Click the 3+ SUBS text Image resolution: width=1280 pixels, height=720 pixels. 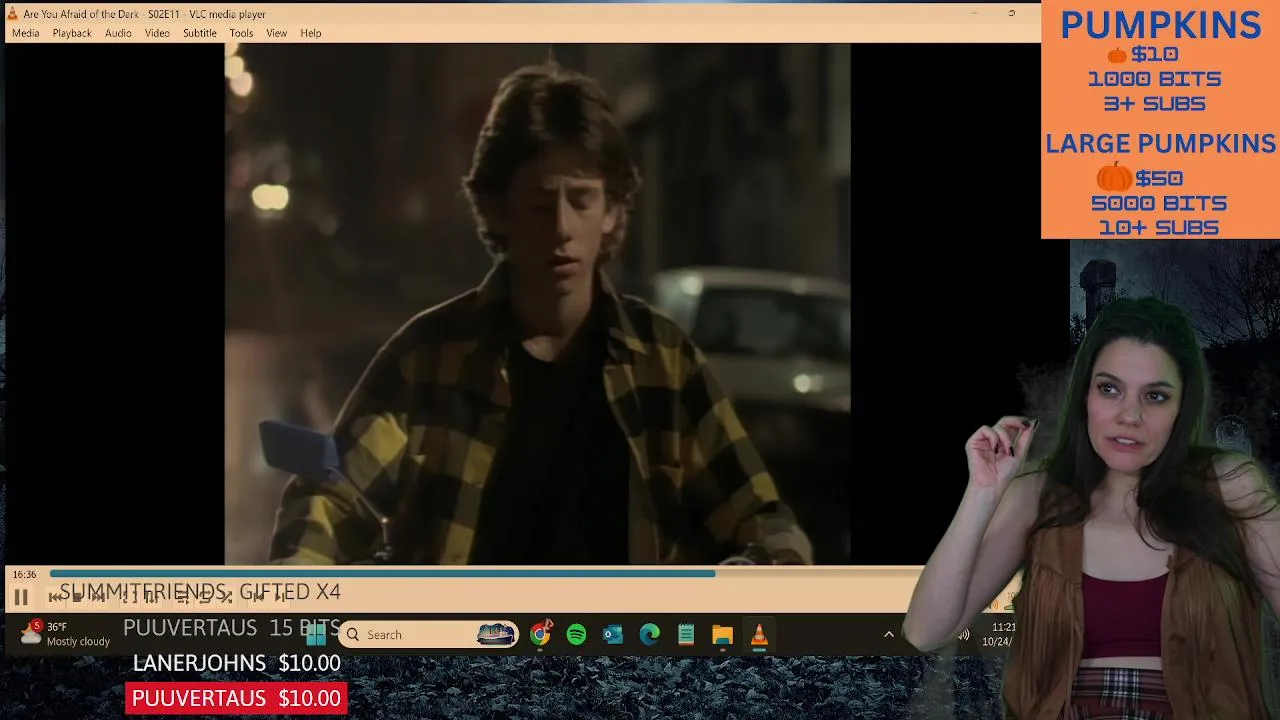point(1154,104)
